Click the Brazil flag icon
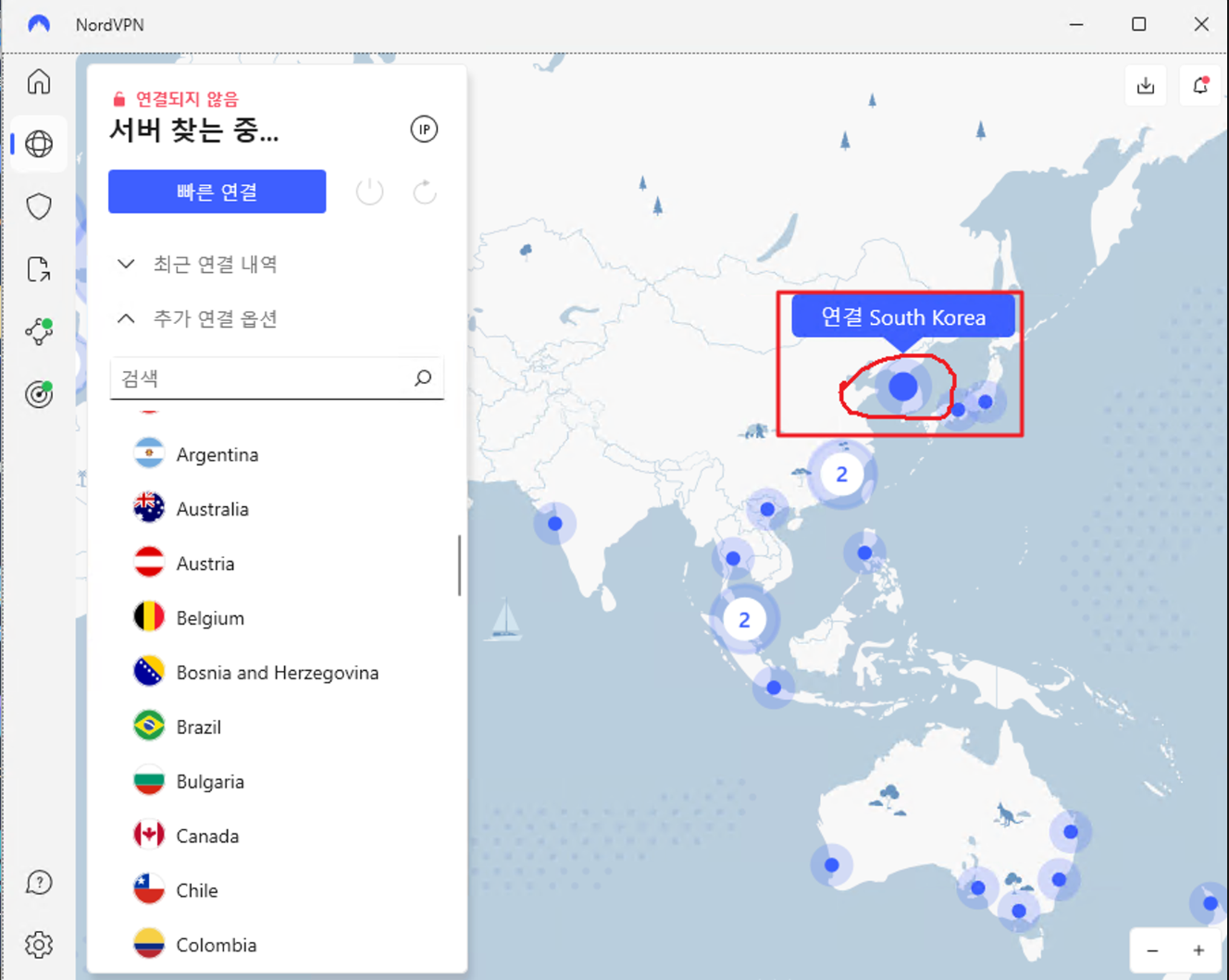Viewport: 1229px width, 980px height. [x=149, y=726]
